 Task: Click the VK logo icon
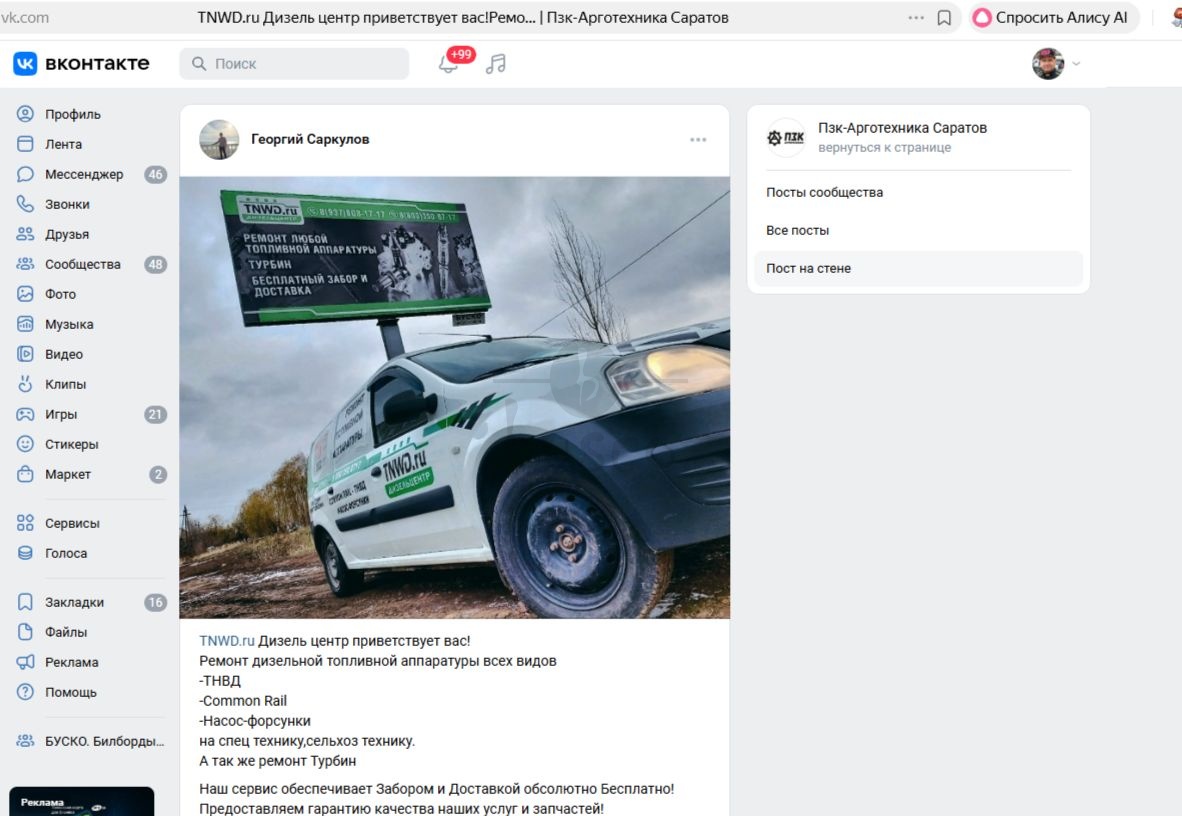coord(25,63)
